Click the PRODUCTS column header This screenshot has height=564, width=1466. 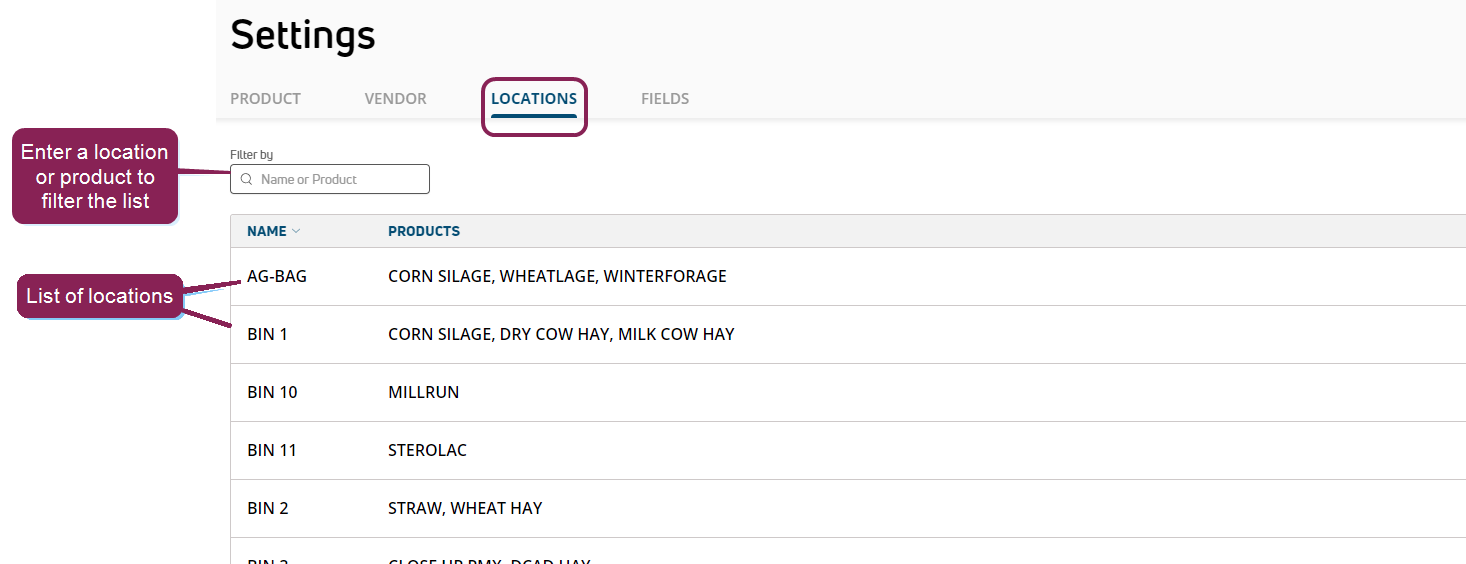424,231
